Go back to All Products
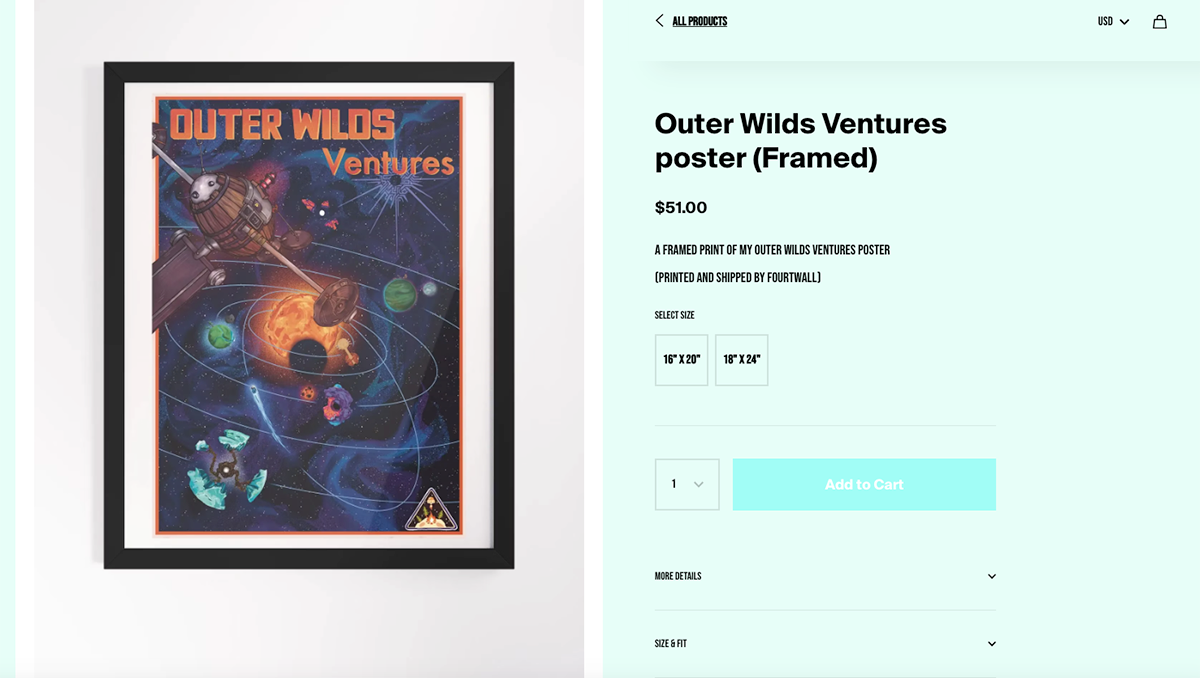This screenshot has height=678, width=1200. click(700, 21)
